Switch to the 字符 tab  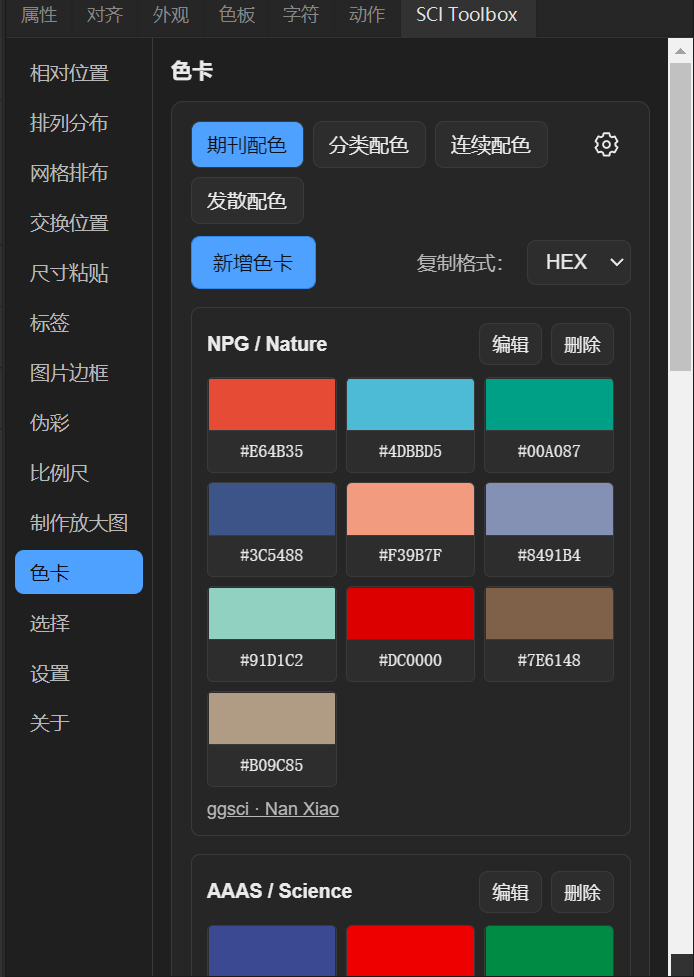click(301, 15)
